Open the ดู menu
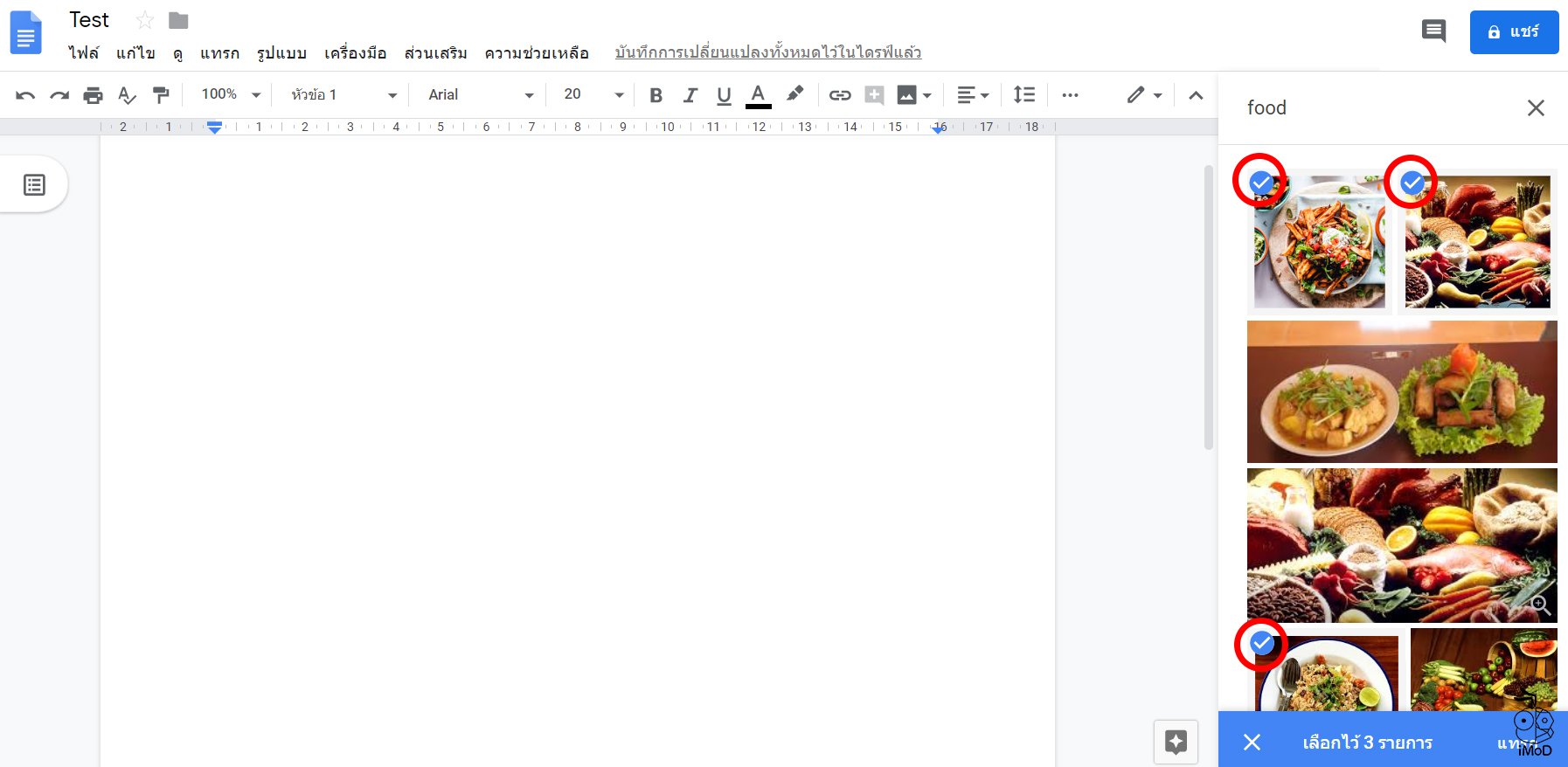 coord(177,53)
